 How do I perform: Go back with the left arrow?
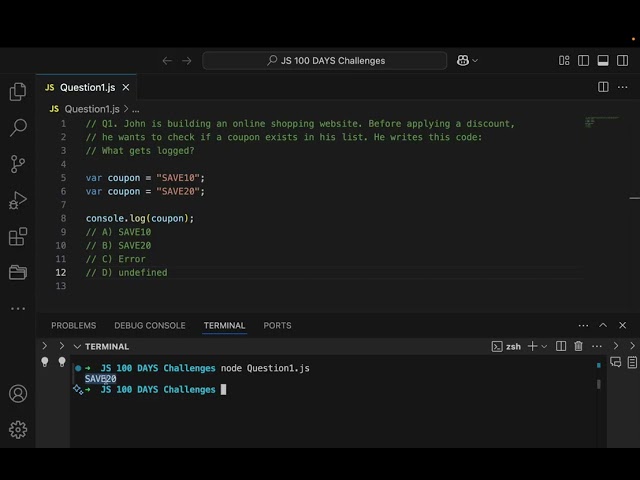click(x=167, y=61)
